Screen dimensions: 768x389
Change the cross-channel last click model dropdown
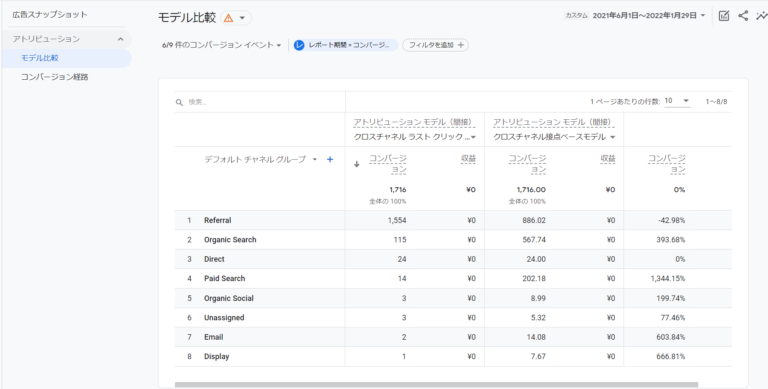415,137
